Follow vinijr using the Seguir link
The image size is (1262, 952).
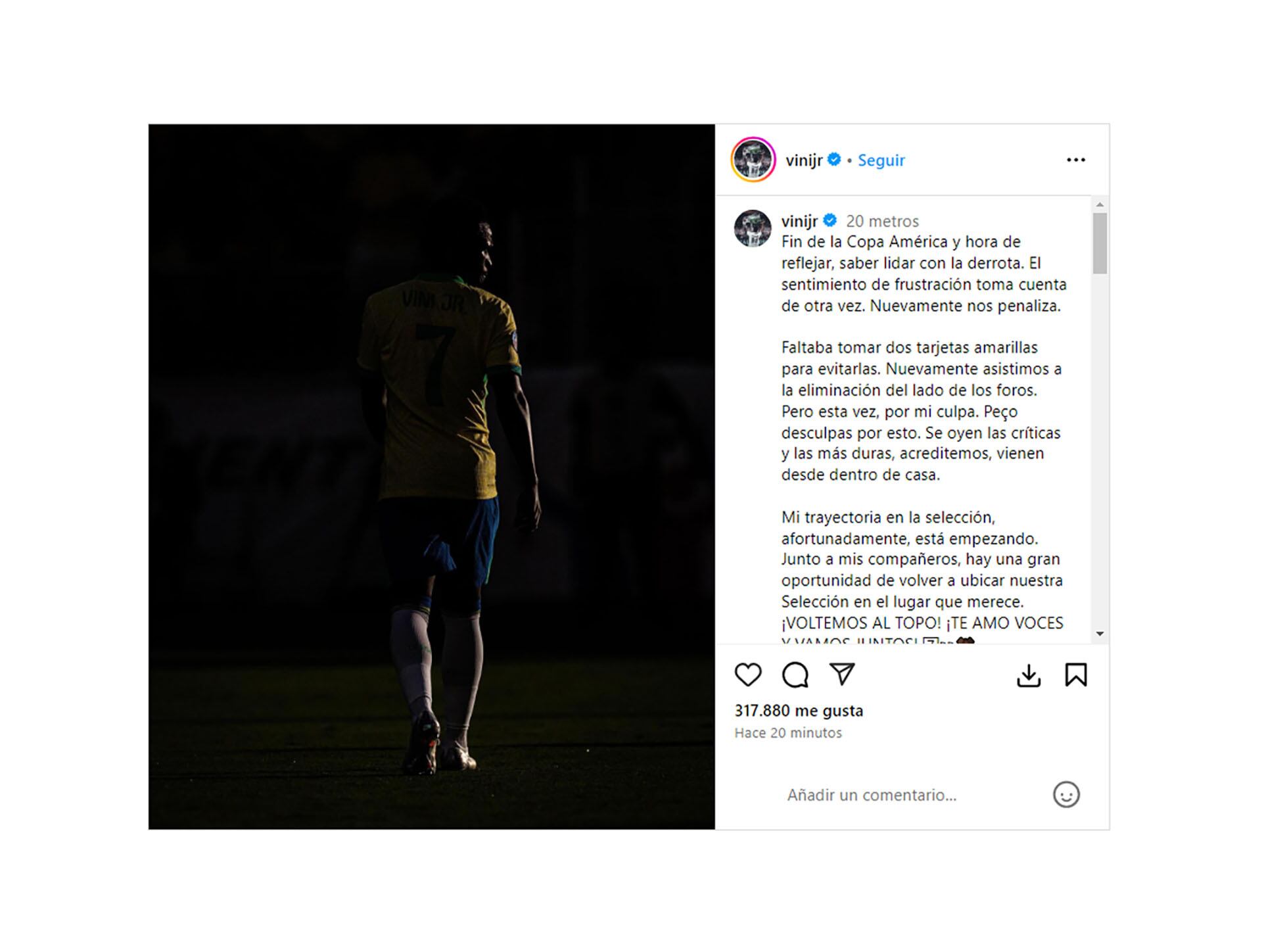pos(881,160)
